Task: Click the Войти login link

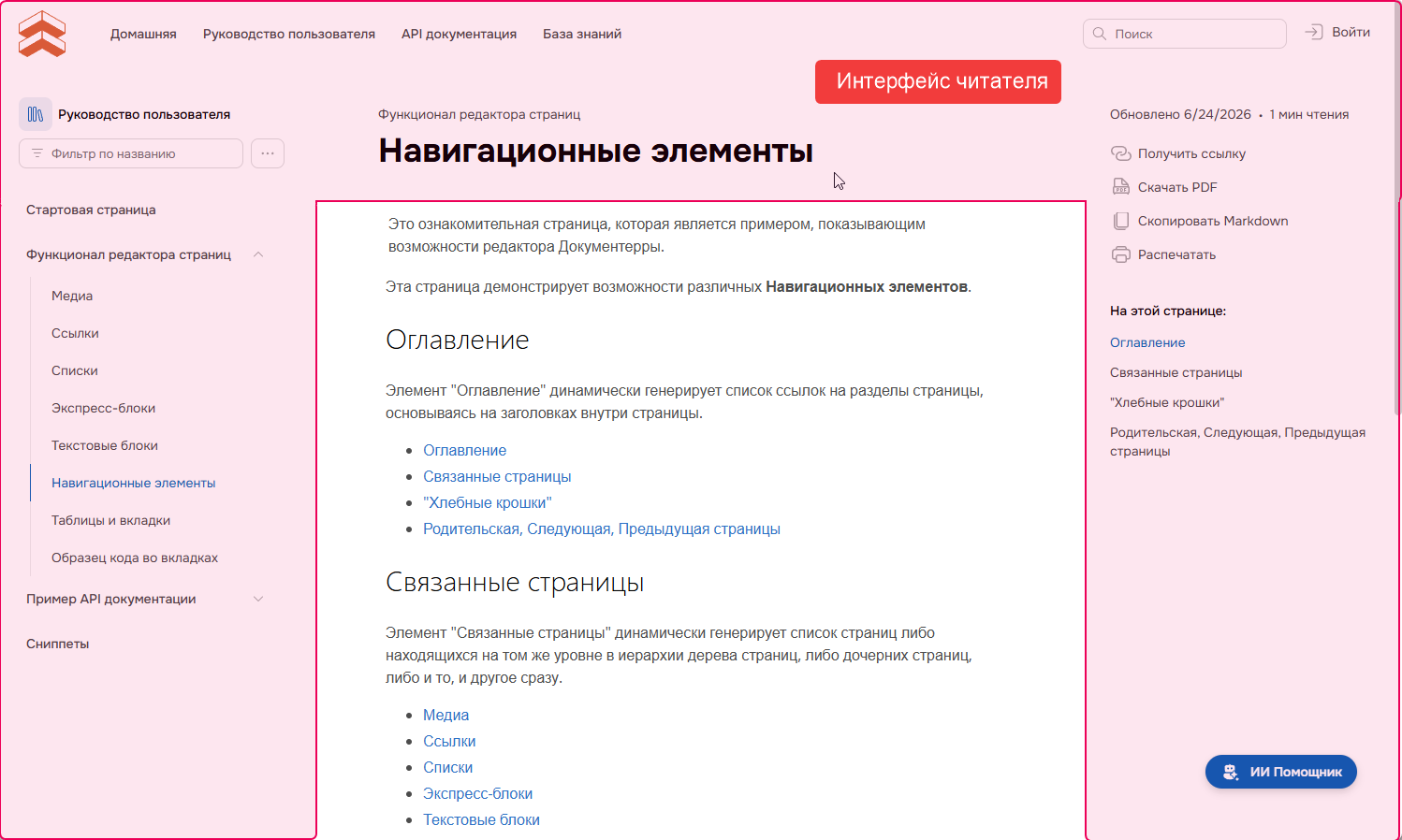Action: click(1351, 32)
